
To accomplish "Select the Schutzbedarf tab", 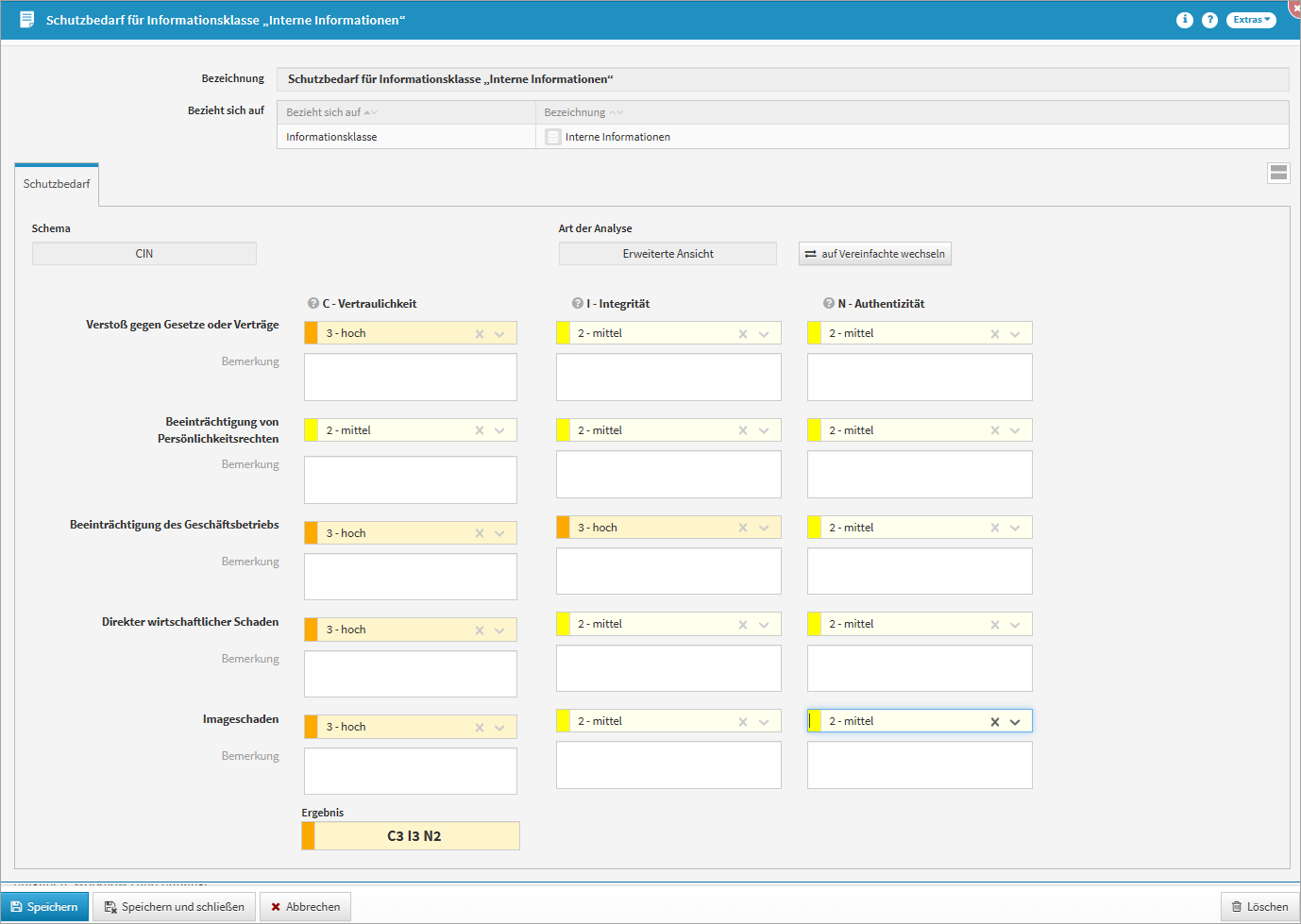I will coord(57,184).
